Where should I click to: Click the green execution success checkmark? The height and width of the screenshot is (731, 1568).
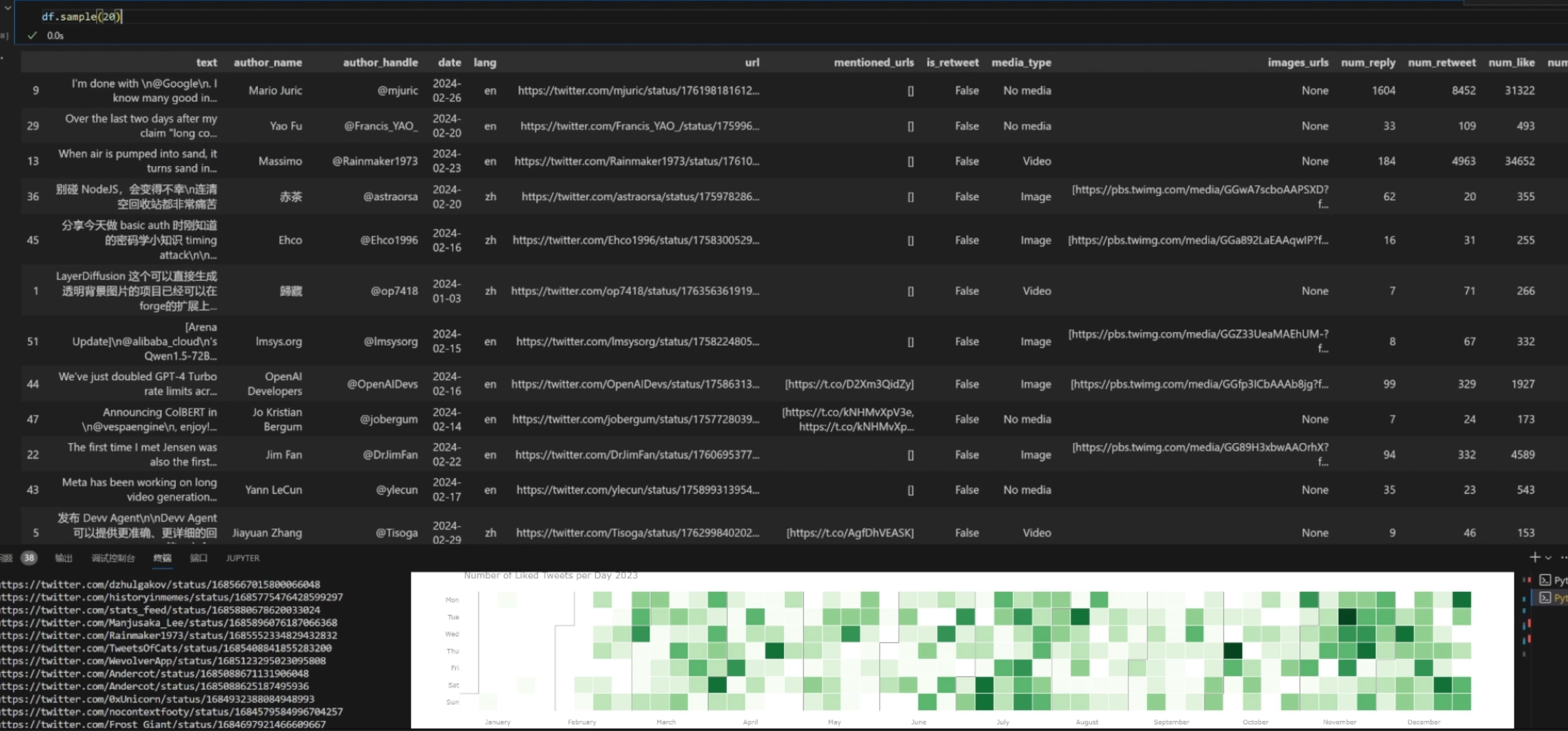pos(32,35)
